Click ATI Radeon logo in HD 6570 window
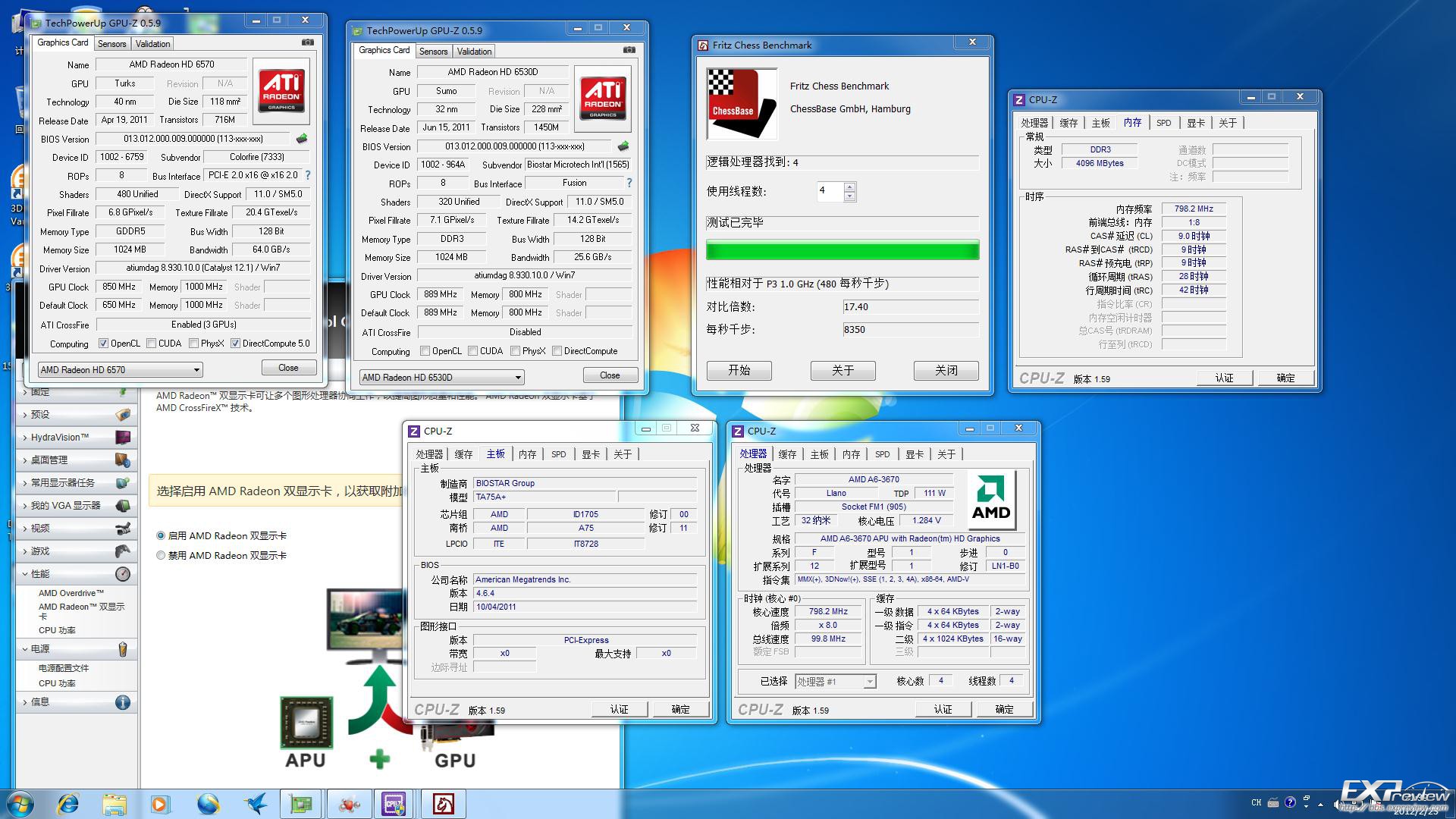 tap(281, 91)
